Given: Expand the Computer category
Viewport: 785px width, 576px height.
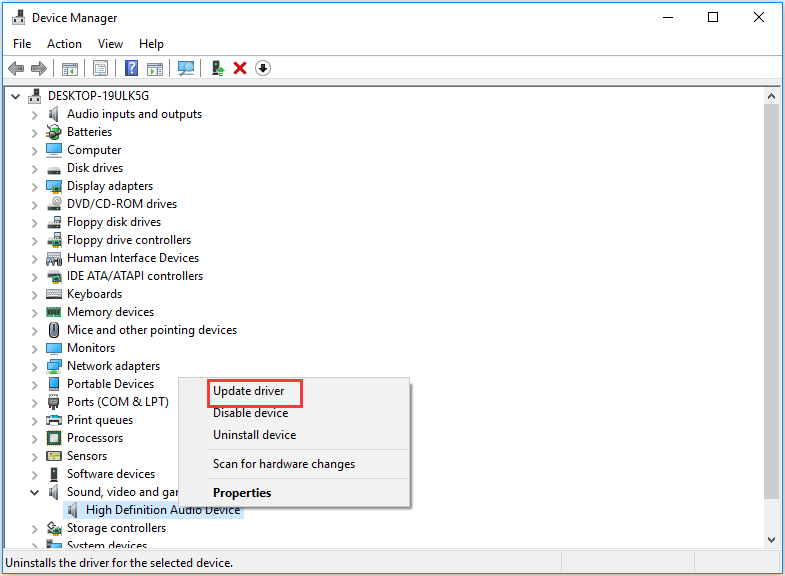Looking at the screenshot, I should click(x=34, y=151).
